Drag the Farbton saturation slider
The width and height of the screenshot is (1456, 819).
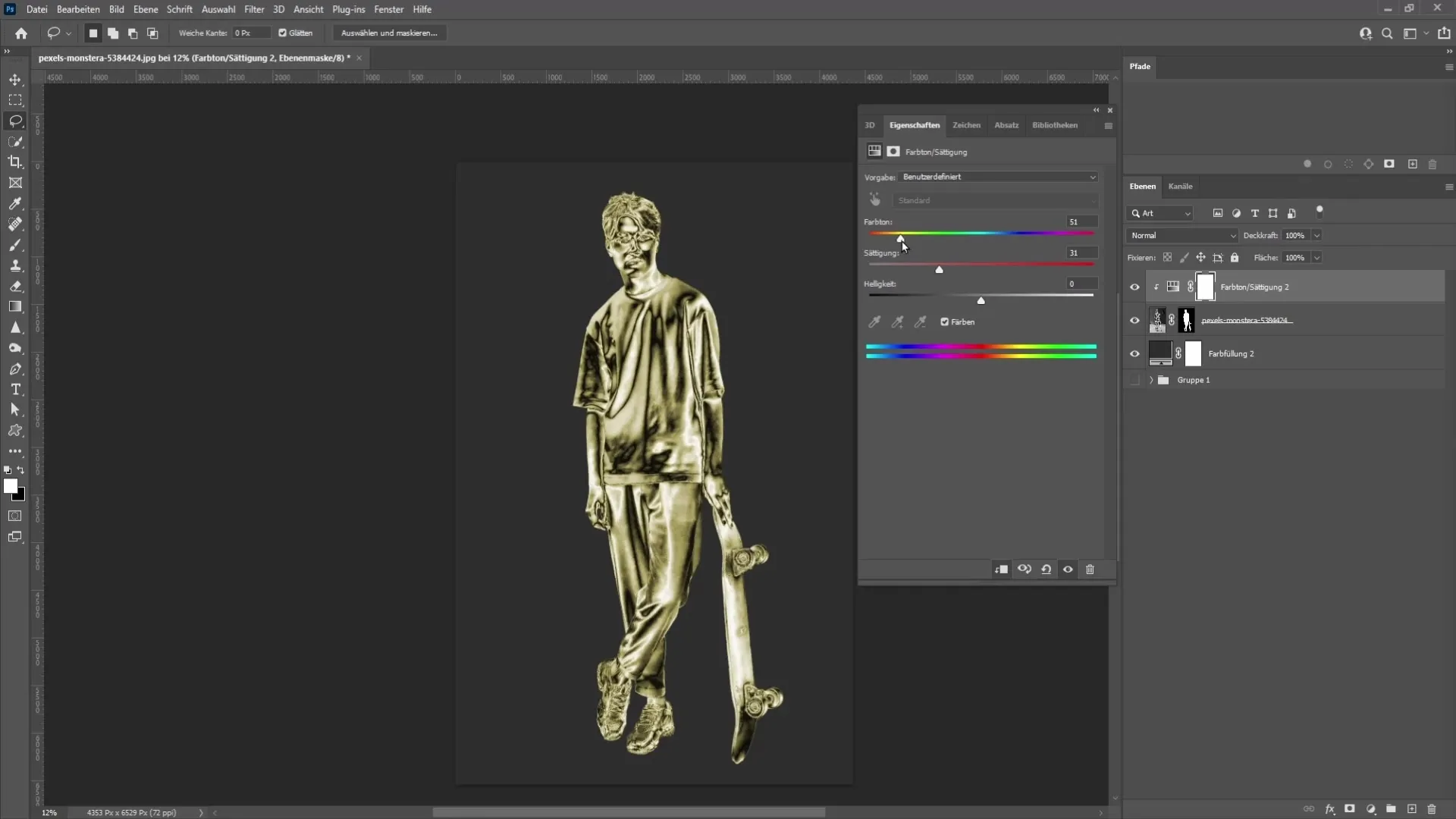(900, 239)
